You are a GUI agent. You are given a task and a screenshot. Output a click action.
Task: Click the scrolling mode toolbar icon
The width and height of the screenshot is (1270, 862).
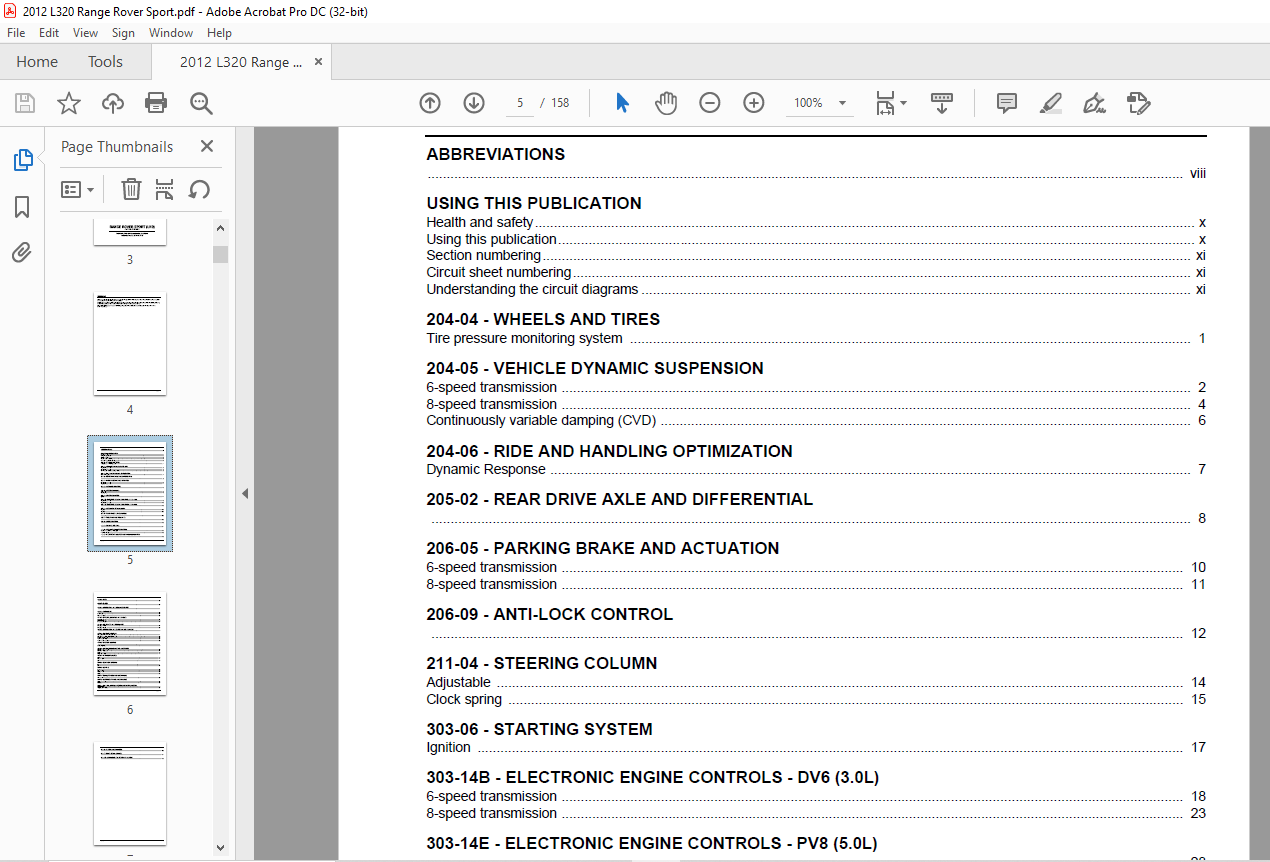pyautogui.click(x=942, y=103)
